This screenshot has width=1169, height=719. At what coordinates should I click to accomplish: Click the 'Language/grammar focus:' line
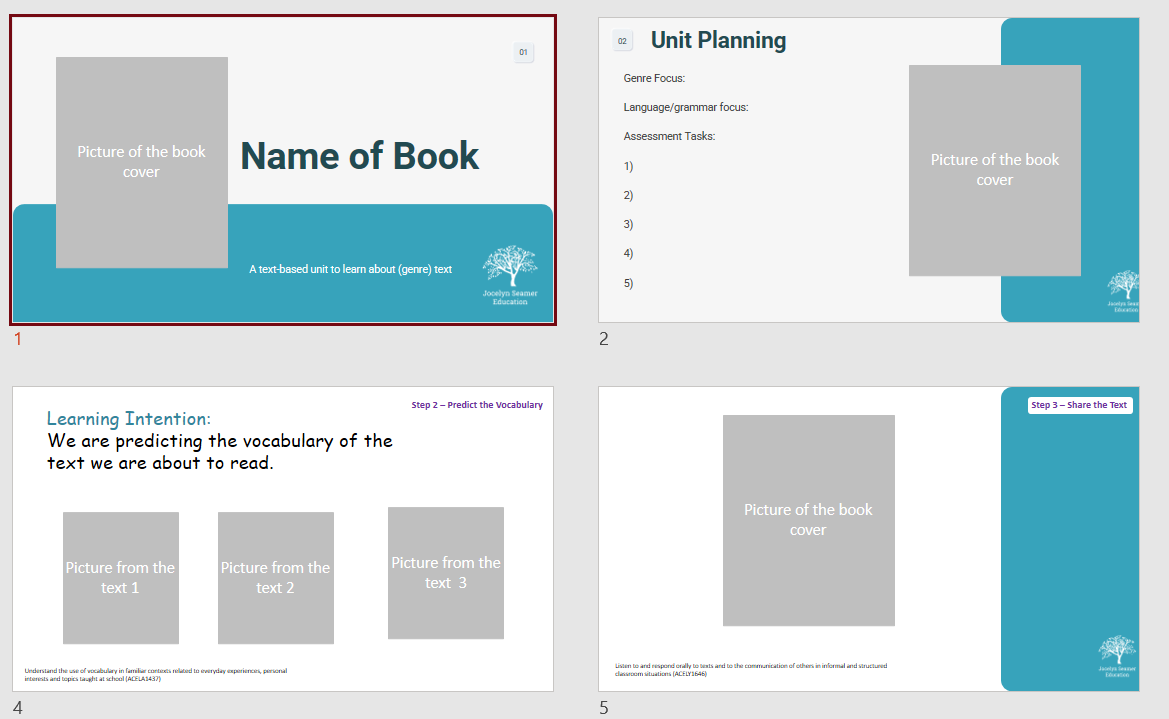(686, 107)
